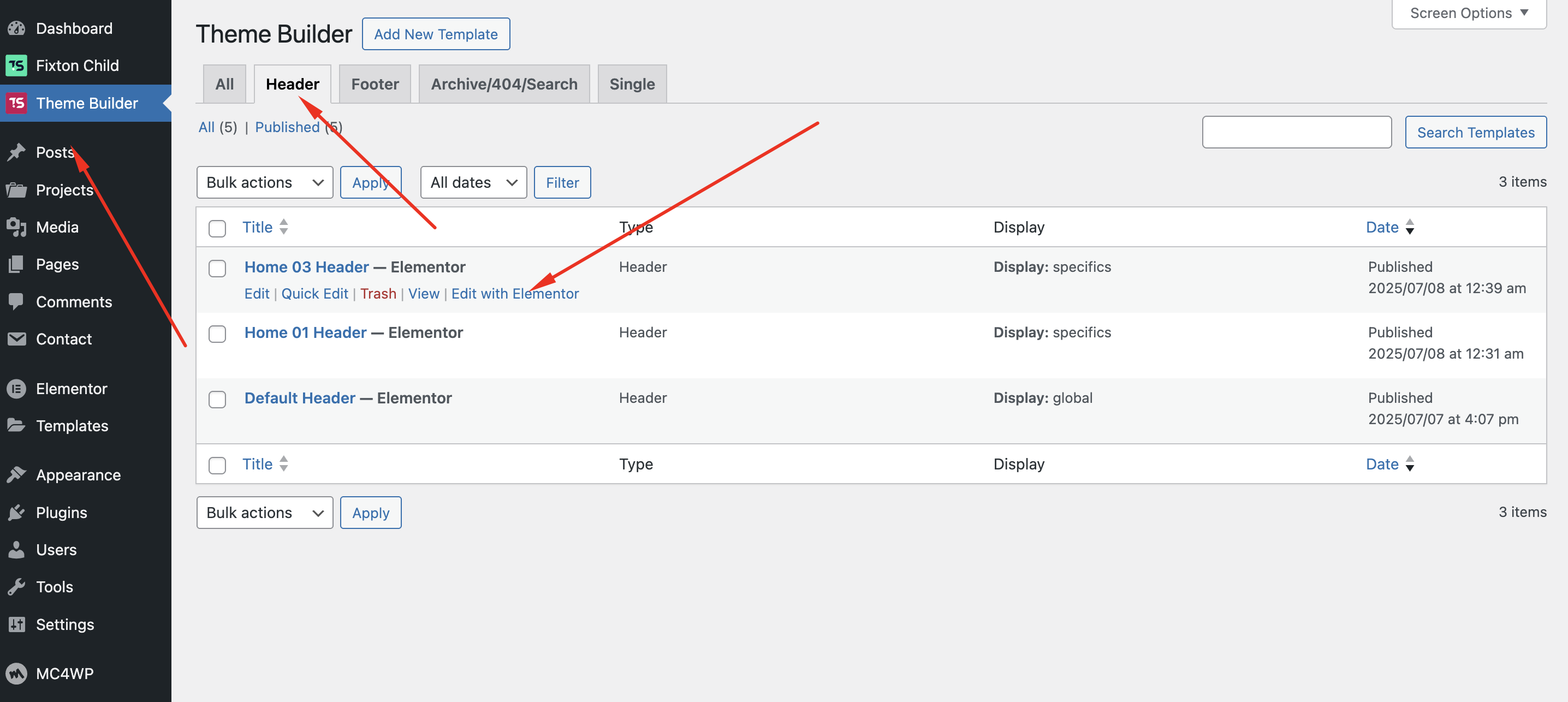Expand the Screen Options panel

click(x=1468, y=13)
